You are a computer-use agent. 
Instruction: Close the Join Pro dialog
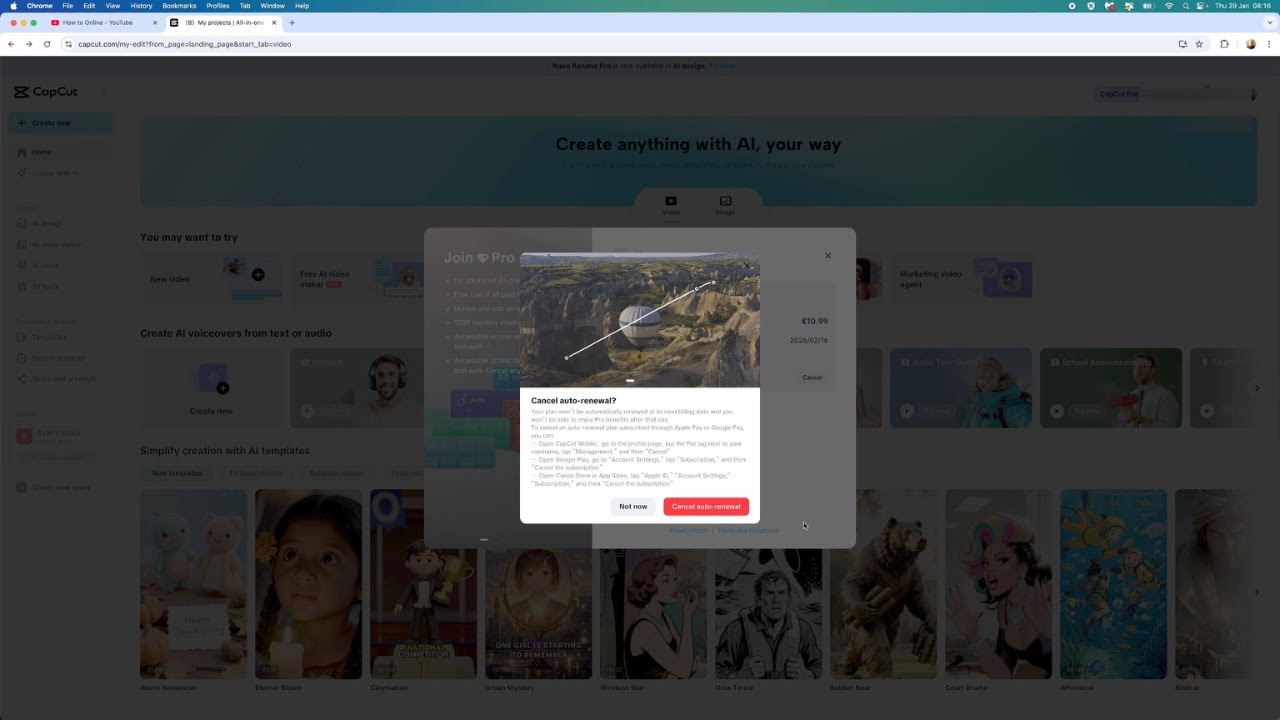click(828, 256)
